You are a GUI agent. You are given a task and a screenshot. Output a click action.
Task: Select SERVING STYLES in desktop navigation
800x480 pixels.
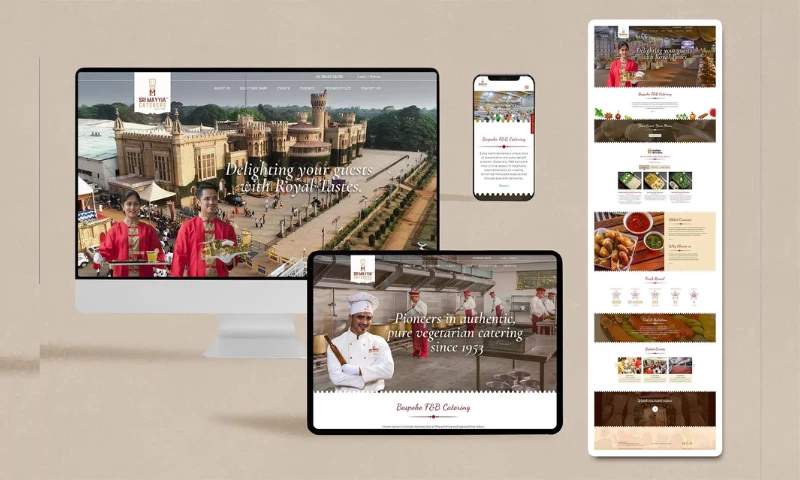[x=337, y=88]
